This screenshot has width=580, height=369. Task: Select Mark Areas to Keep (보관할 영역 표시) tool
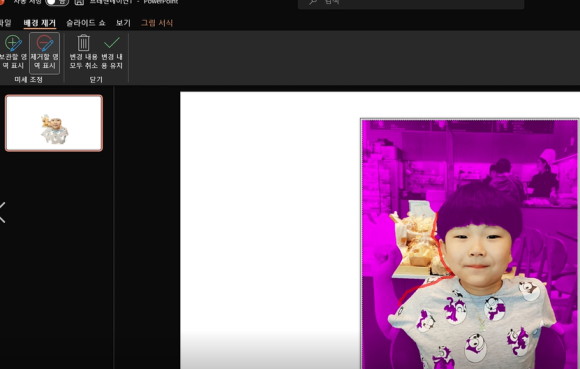click(x=13, y=53)
